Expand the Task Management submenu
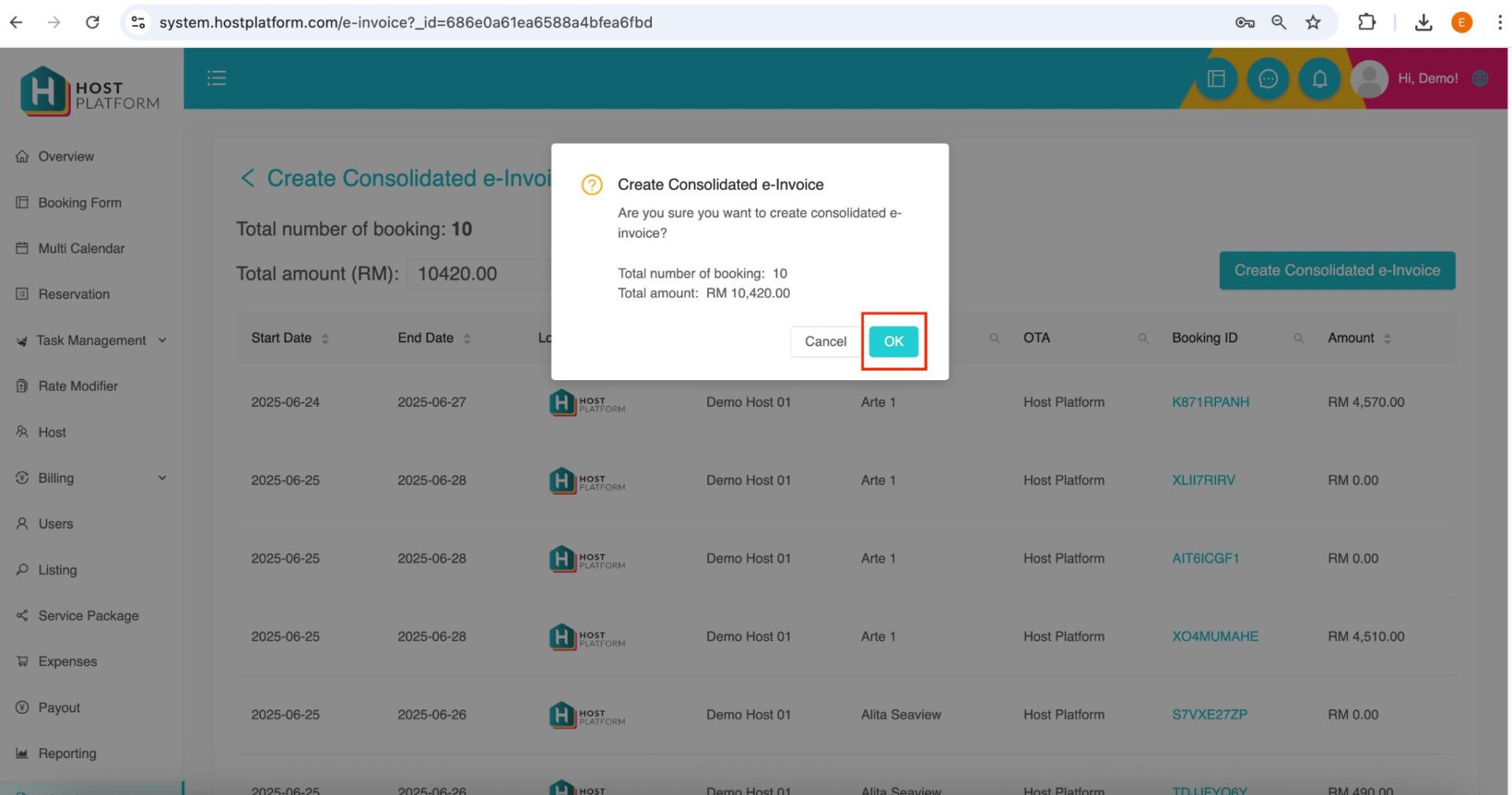The height and width of the screenshot is (795, 1512). click(x=91, y=340)
